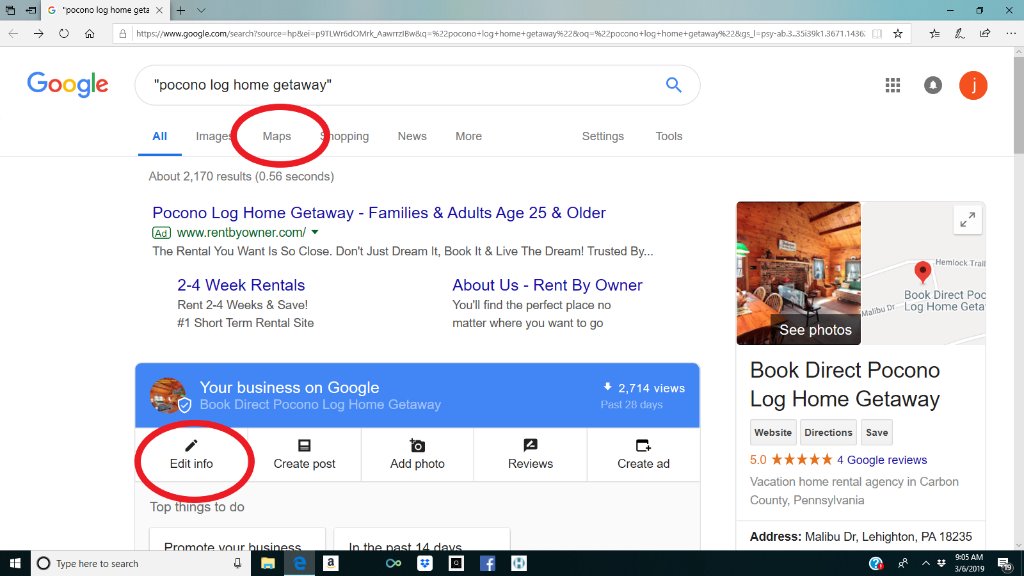Click the business profile thumbnail in blue header

click(168, 396)
